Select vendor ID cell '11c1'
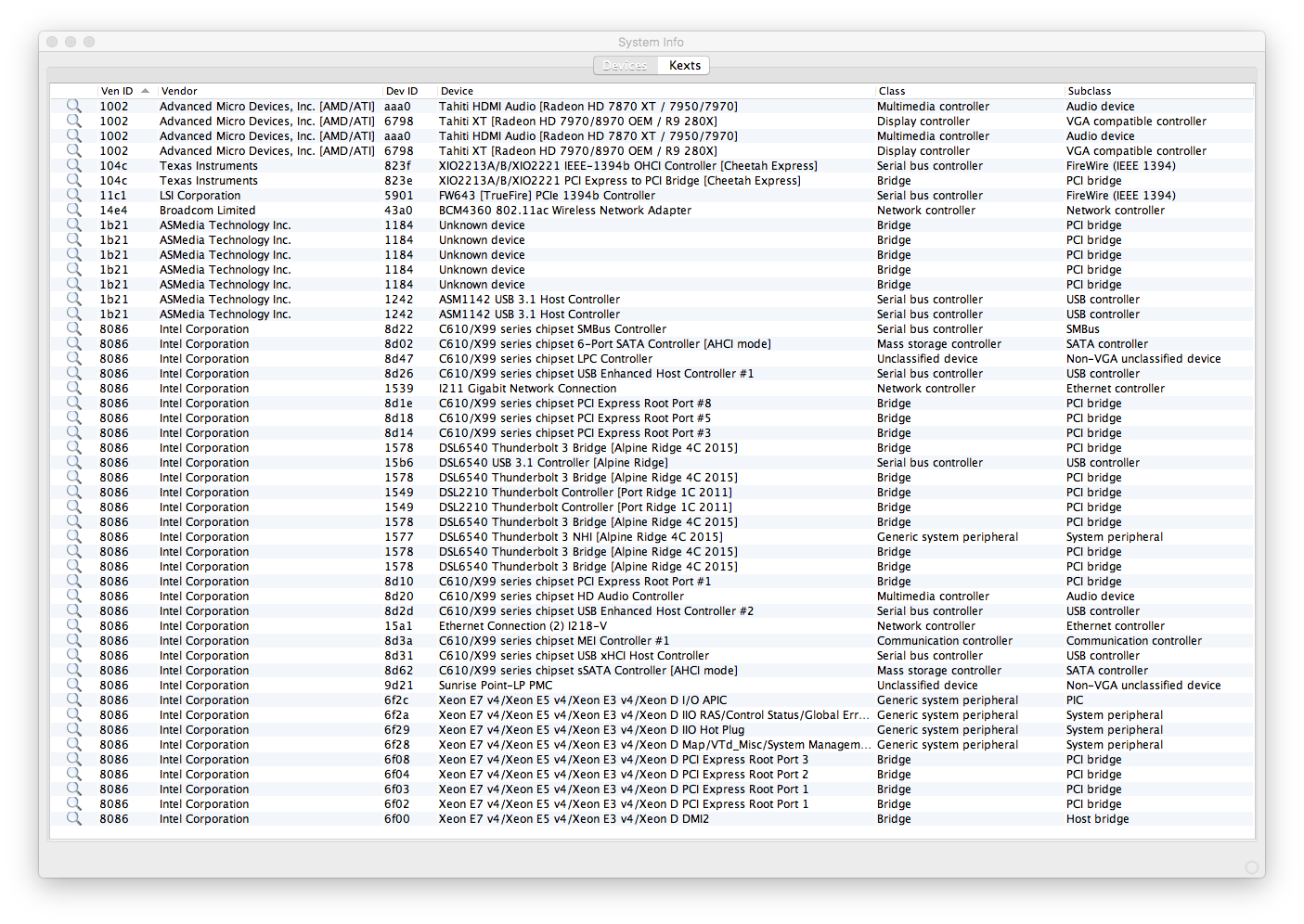The height and width of the screenshot is (924, 1304). [113, 196]
